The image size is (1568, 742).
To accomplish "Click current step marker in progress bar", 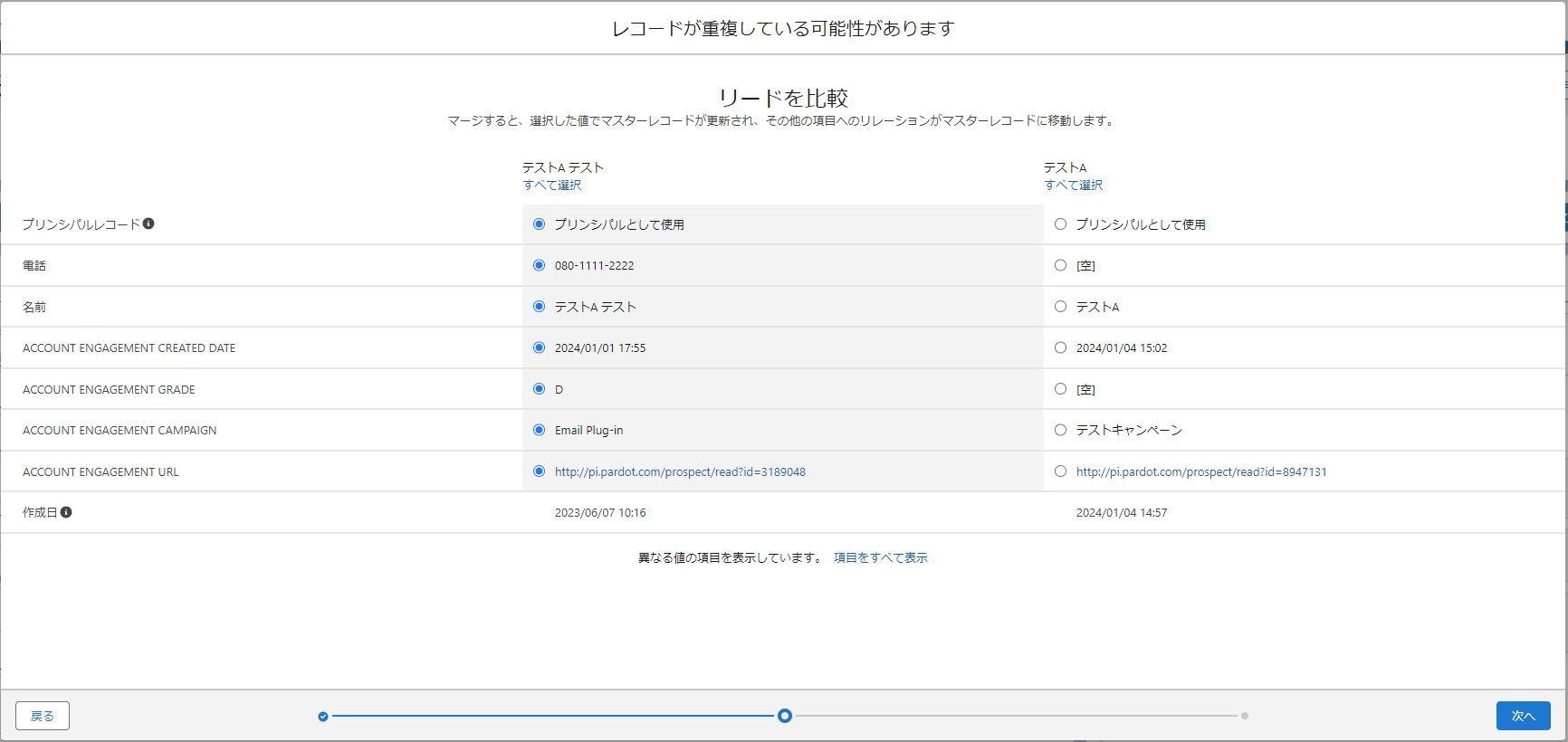I will (x=785, y=716).
